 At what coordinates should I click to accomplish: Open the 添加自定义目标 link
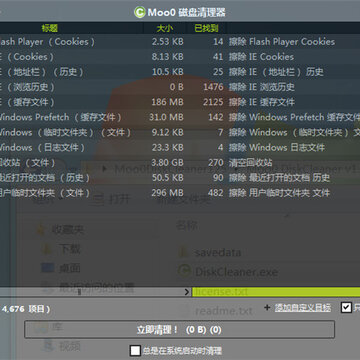point(303,308)
